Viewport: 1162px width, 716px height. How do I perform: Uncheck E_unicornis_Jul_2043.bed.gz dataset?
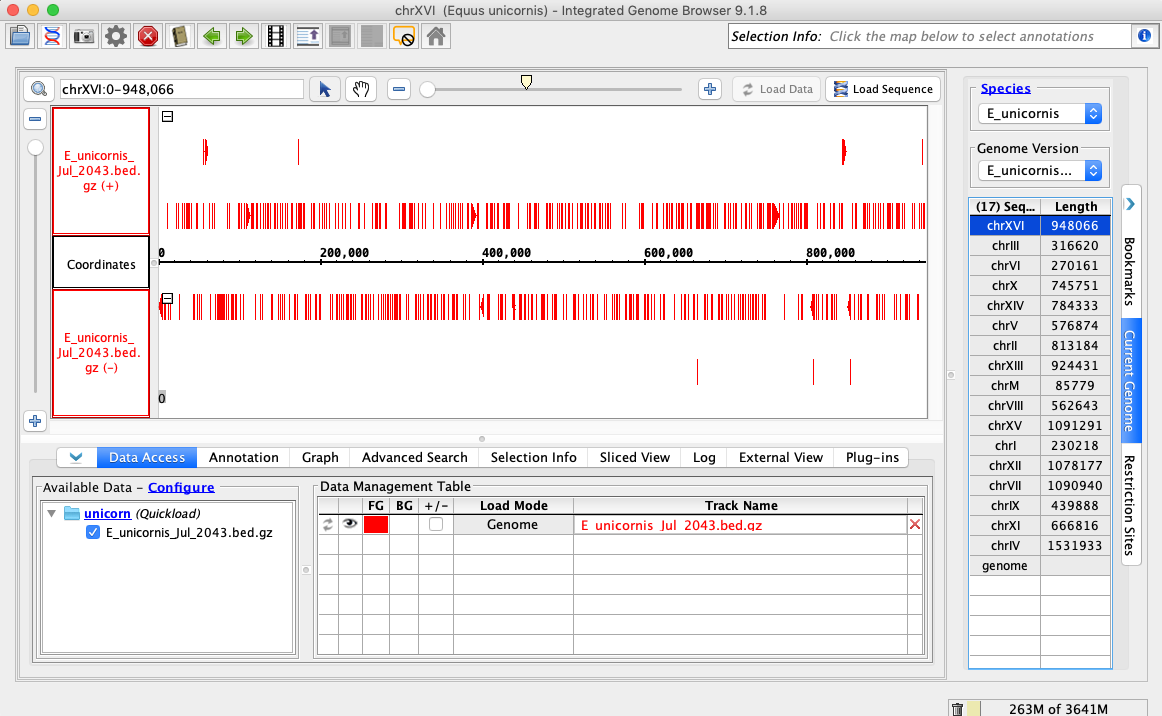93,532
